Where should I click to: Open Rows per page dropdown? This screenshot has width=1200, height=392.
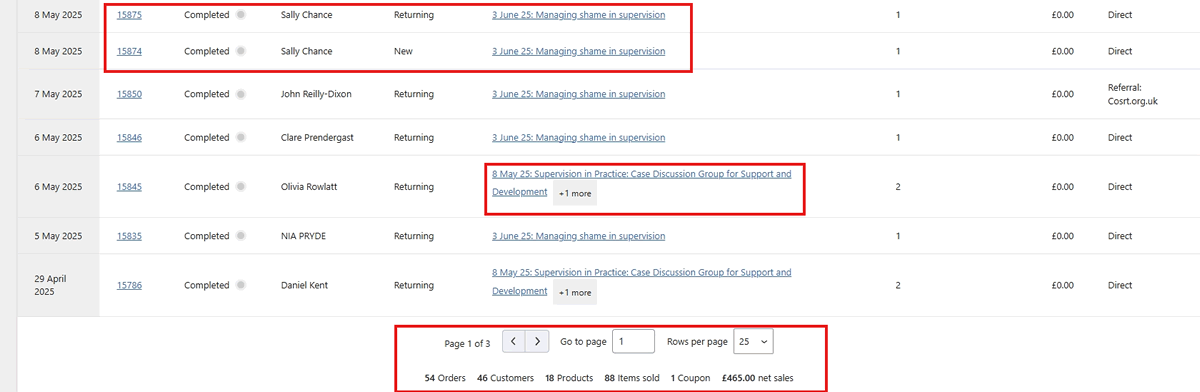[x=753, y=342]
